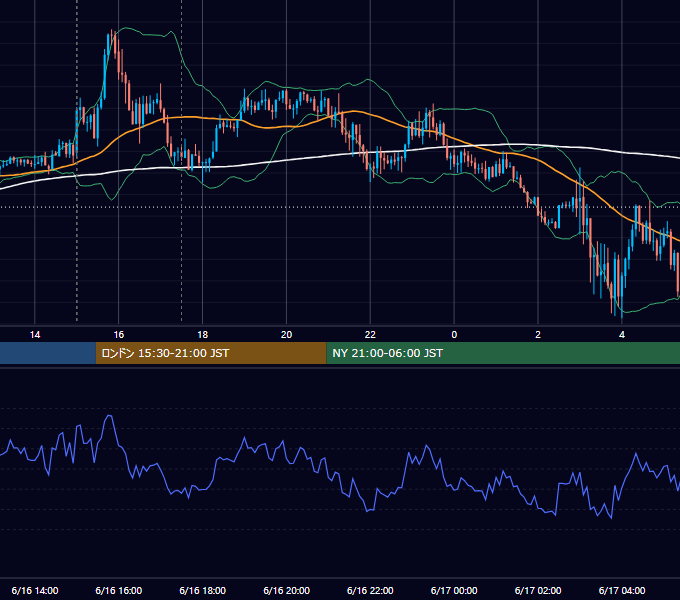Click the blue session bar before London
Viewport: 680px width, 600px height.
click(48, 353)
